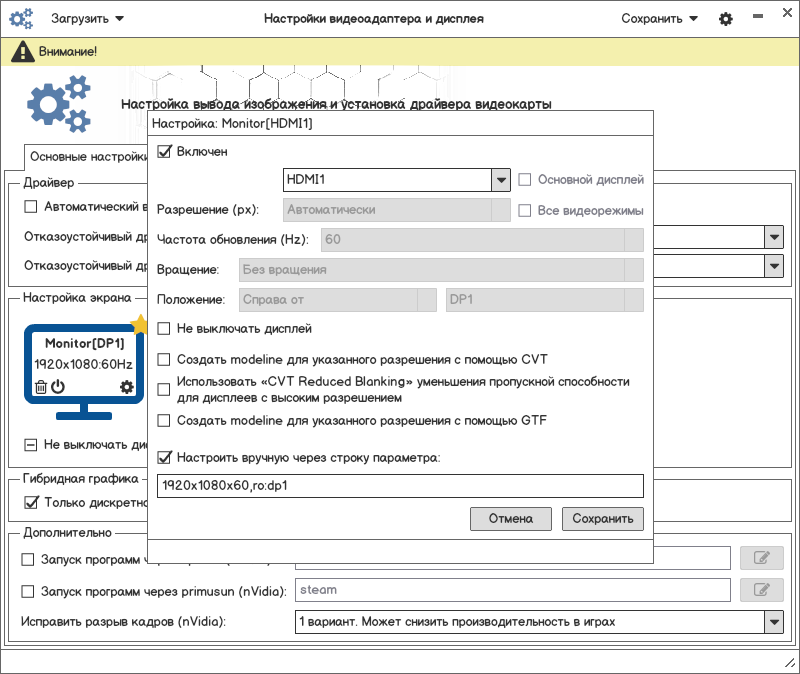Click edit icon beside primusrun steam field
Image resolution: width=800 pixels, height=674 pixels.
tap(762, 590)
